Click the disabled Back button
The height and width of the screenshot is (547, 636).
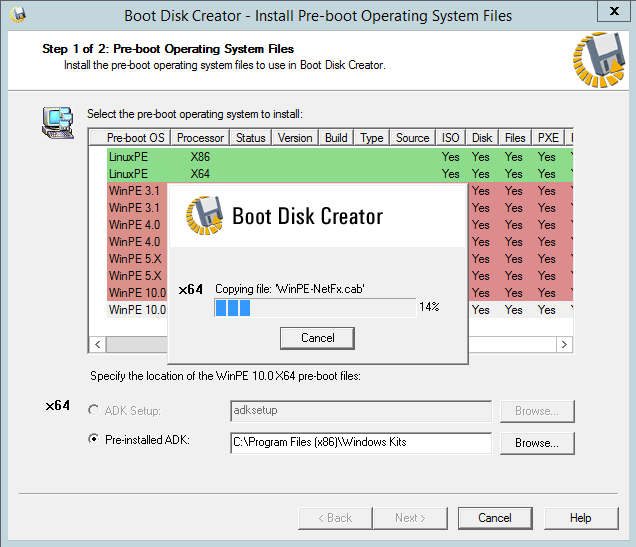click(x=335, y=518)
